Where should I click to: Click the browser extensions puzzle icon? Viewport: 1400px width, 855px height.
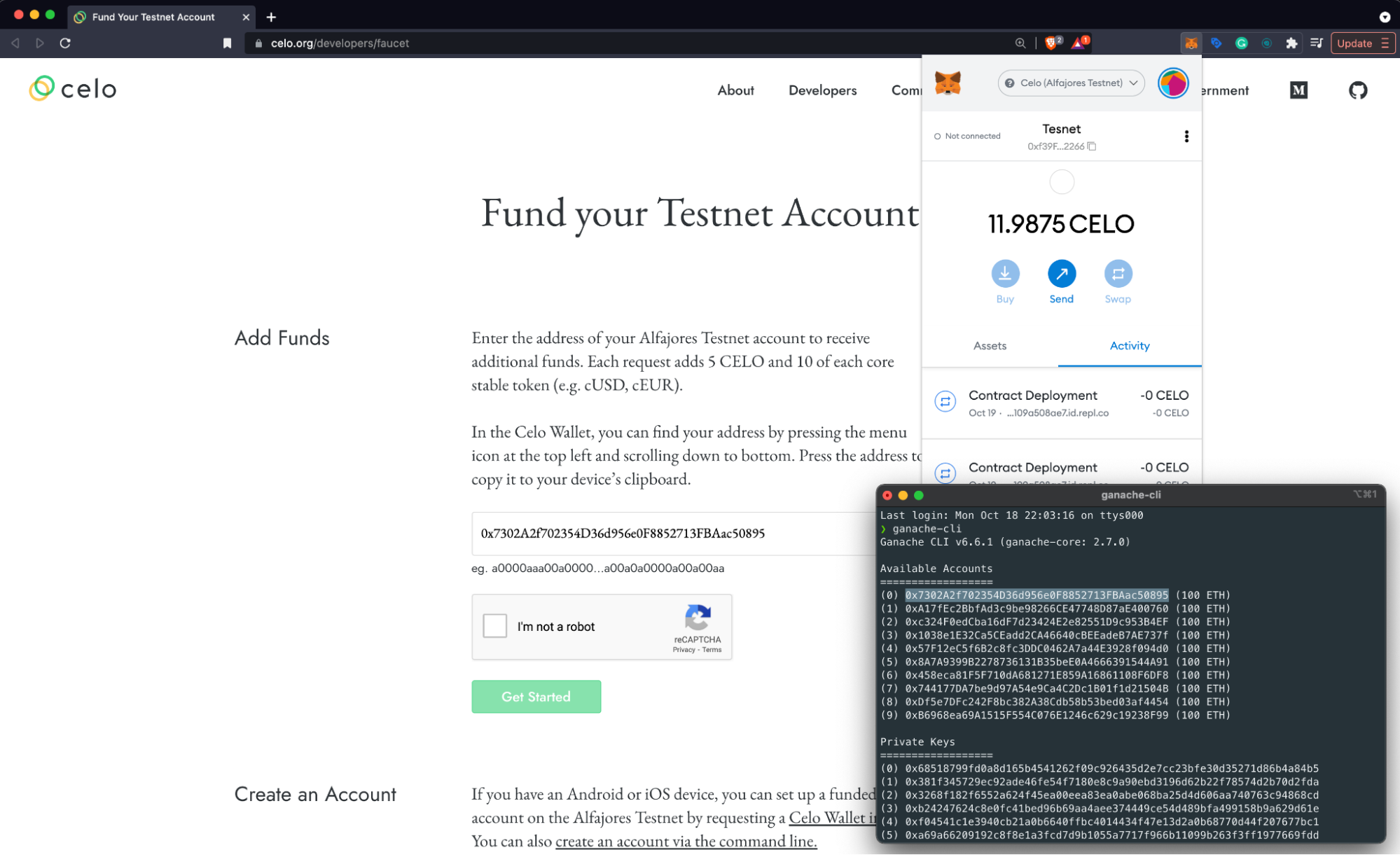point(1291,43)
